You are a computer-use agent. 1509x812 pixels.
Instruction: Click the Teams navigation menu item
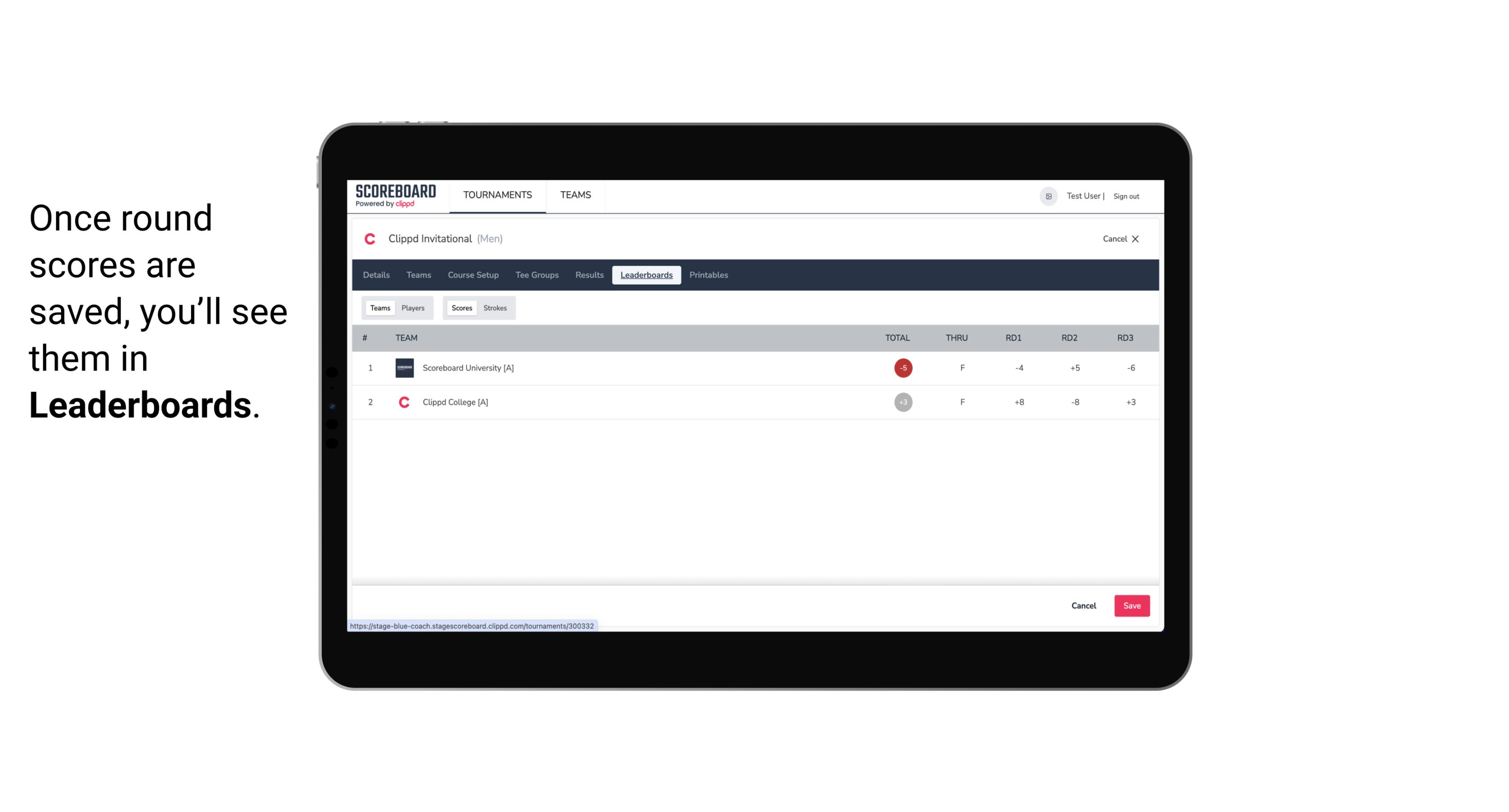pyautogui.click(x=576, y=195)
